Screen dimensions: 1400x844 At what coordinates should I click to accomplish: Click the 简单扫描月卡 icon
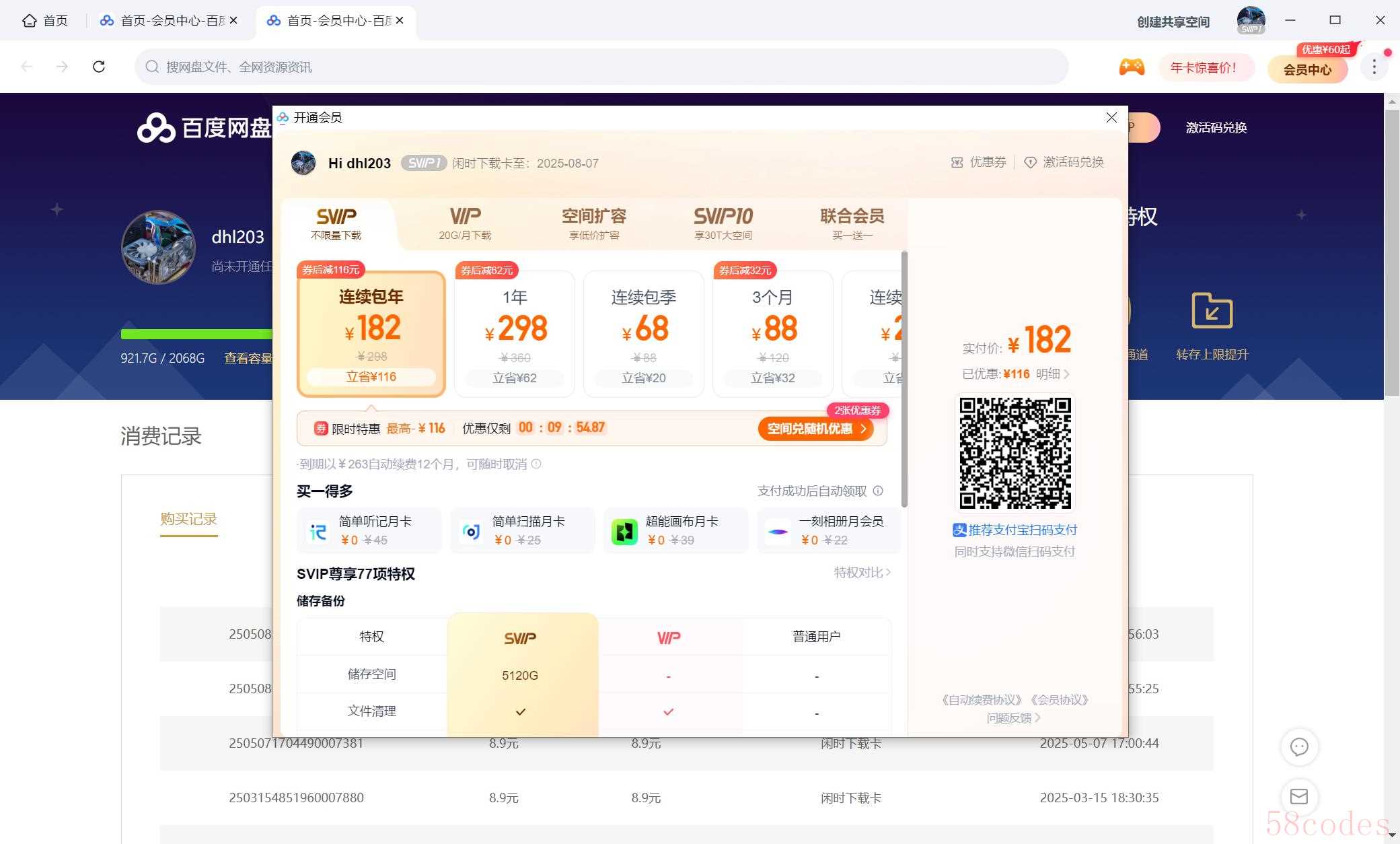(471, 531)
